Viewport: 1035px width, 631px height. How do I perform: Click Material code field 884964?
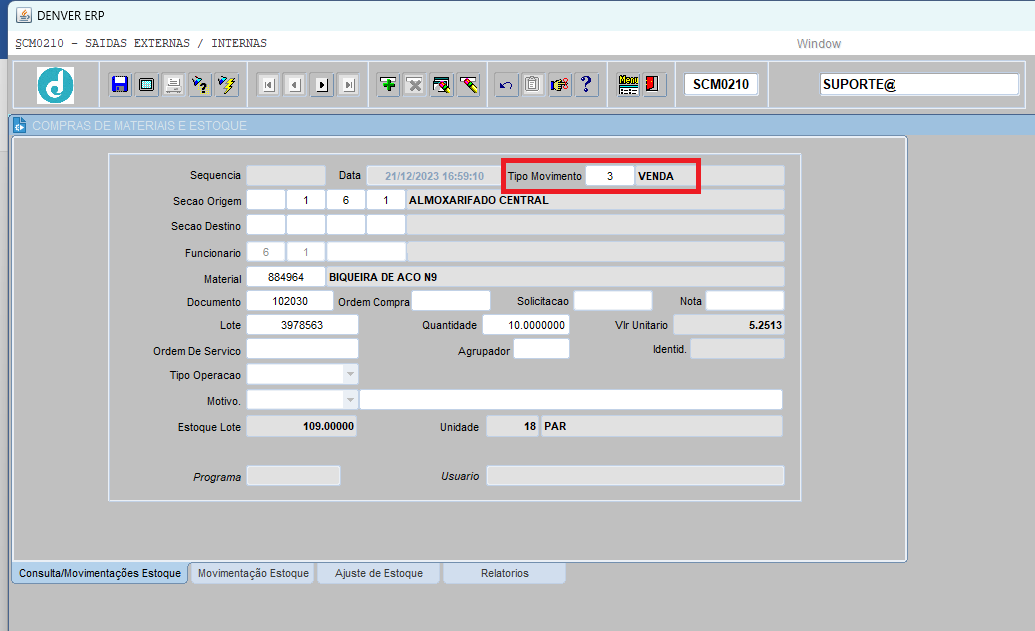point(286,277)
